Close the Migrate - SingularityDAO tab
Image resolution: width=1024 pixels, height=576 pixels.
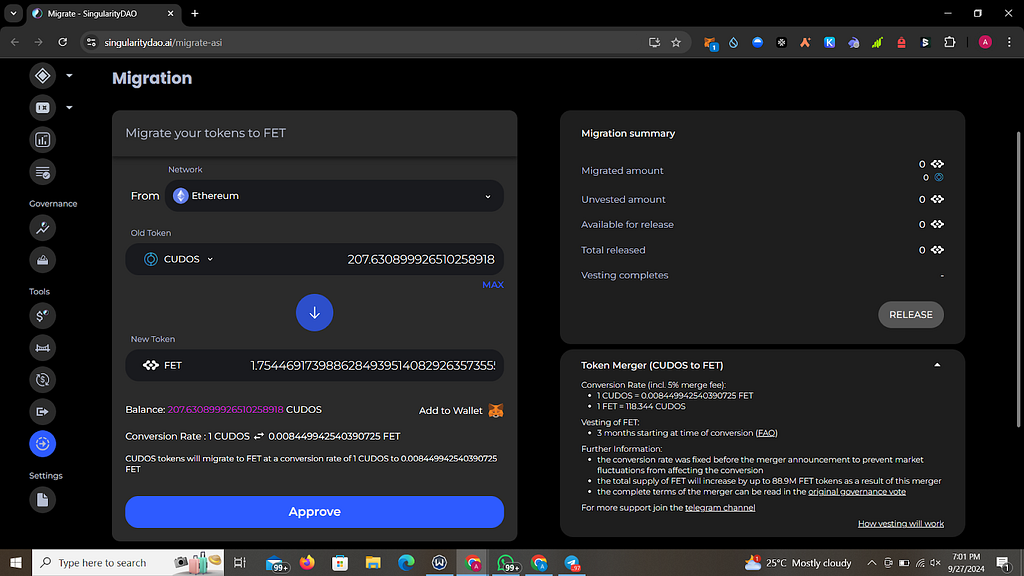pos(170,13)
